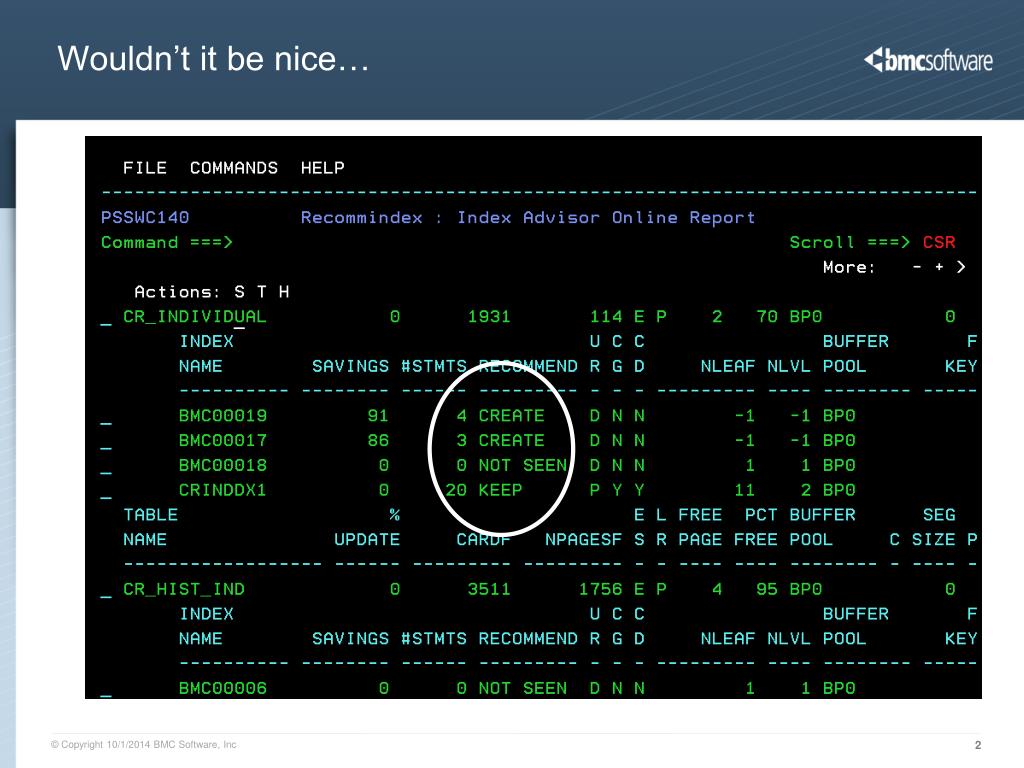Image resolution: width=1024 pixels, height=768 pixels.
Task: Click NLEAF value 11 for CRINDDX1
Action: pyautogui.click(x=744, y=490)
